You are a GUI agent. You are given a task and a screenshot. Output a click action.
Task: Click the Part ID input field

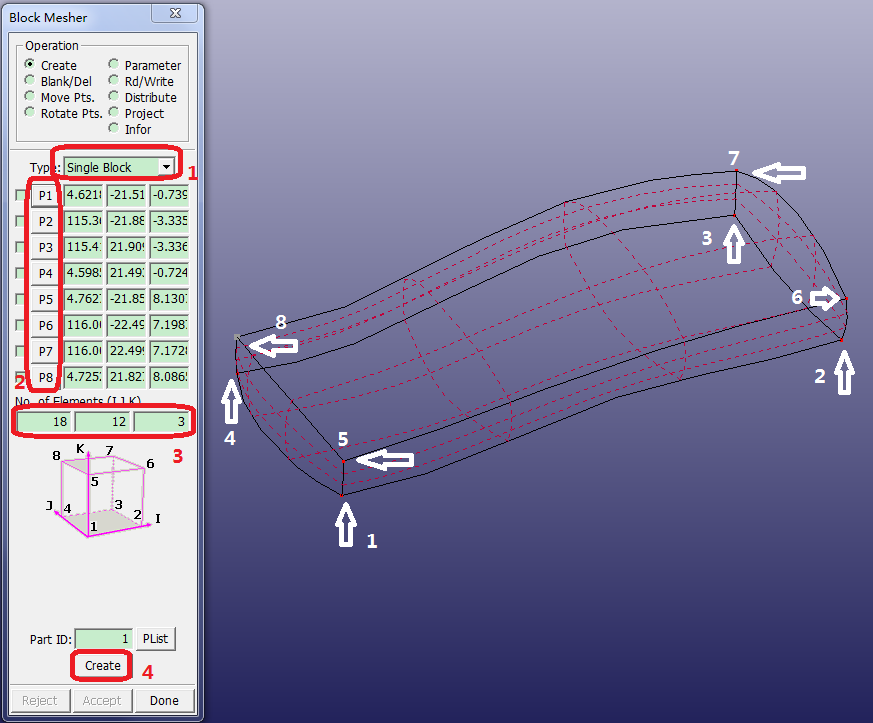click(103, 639)
